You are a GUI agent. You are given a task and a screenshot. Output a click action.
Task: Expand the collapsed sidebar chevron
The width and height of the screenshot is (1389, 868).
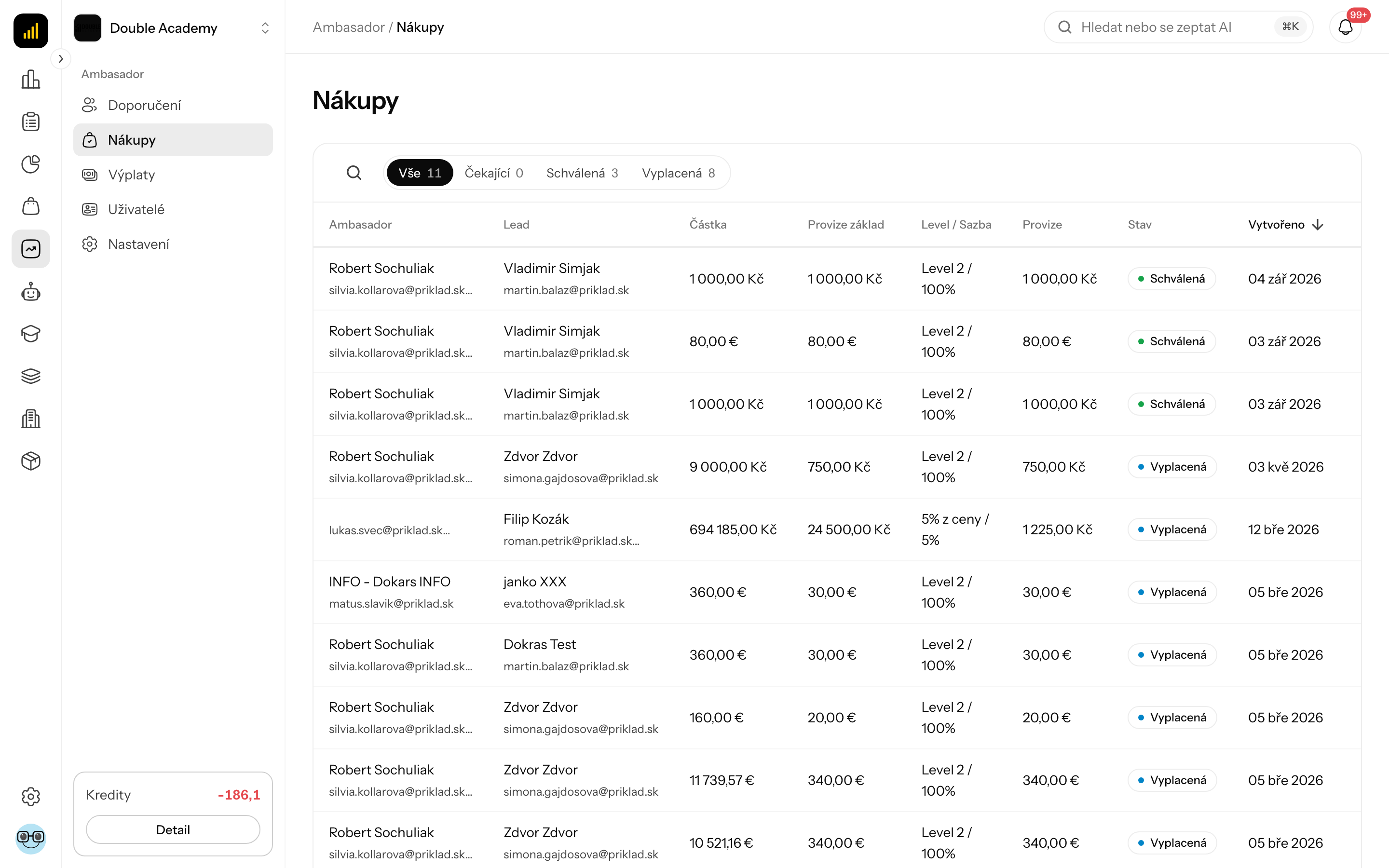pos(61,58)
